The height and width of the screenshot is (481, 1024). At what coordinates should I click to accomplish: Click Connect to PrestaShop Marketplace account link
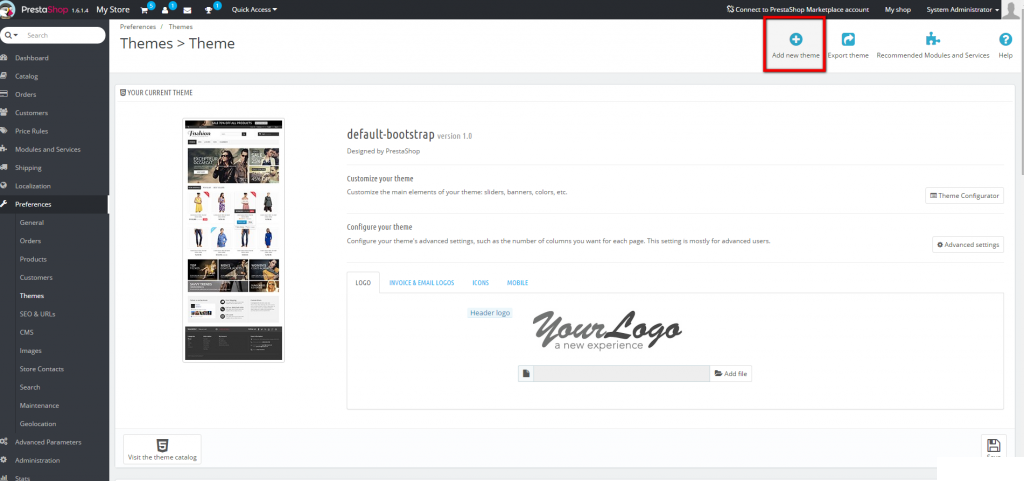pos(797,10)
